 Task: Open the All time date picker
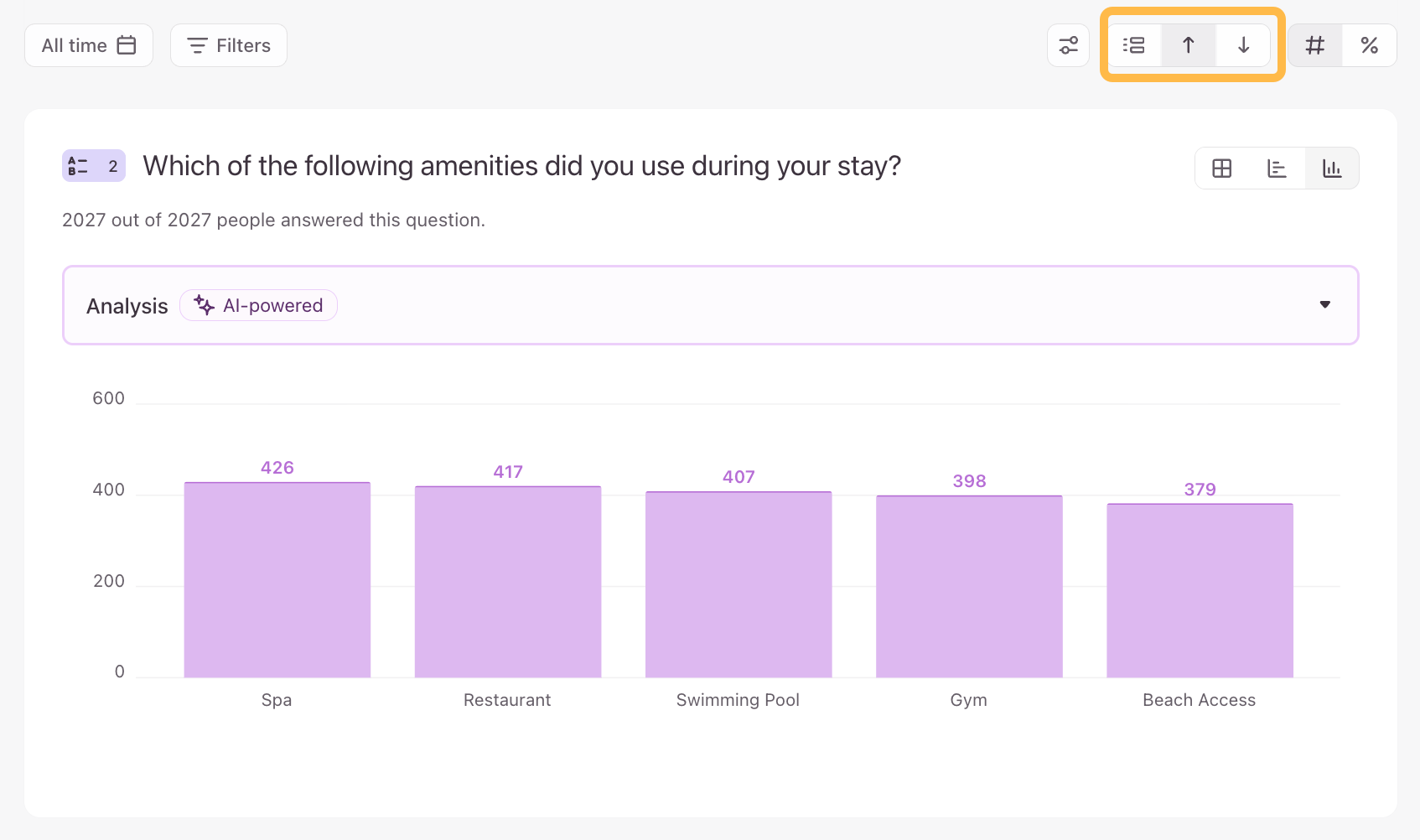pos(88,45)
